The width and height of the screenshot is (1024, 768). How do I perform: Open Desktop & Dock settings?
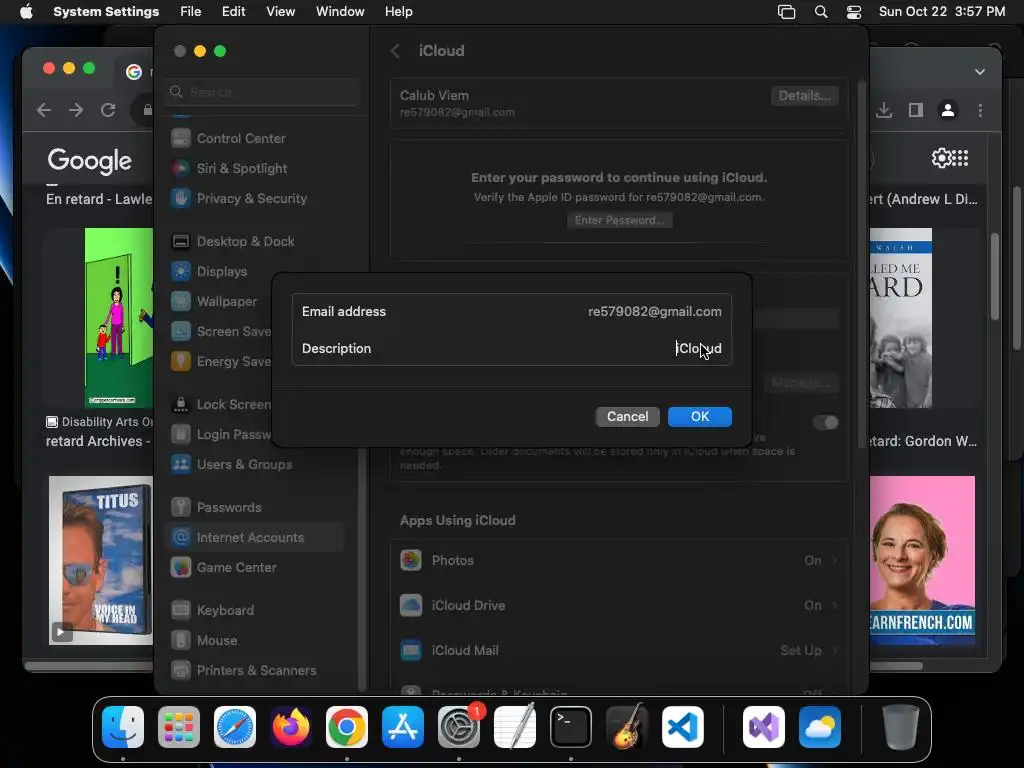pyautogui.click(x=245, y=242)
